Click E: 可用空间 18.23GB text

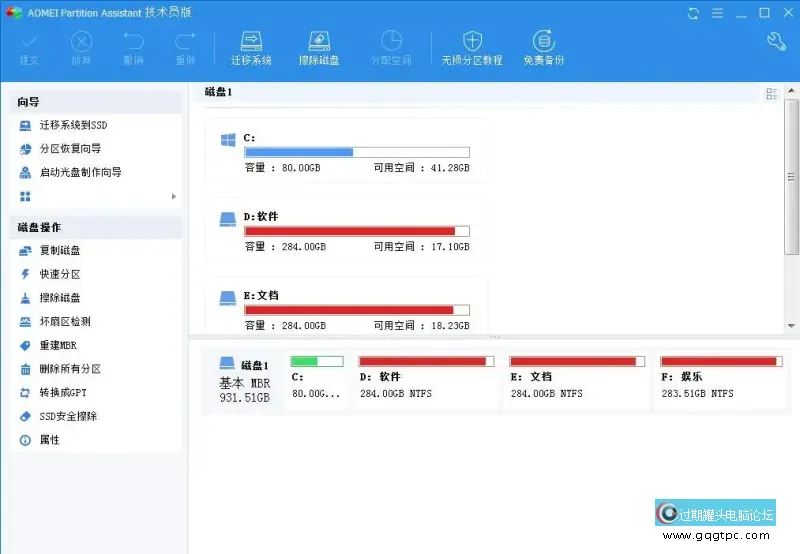(x=421, y=325)
